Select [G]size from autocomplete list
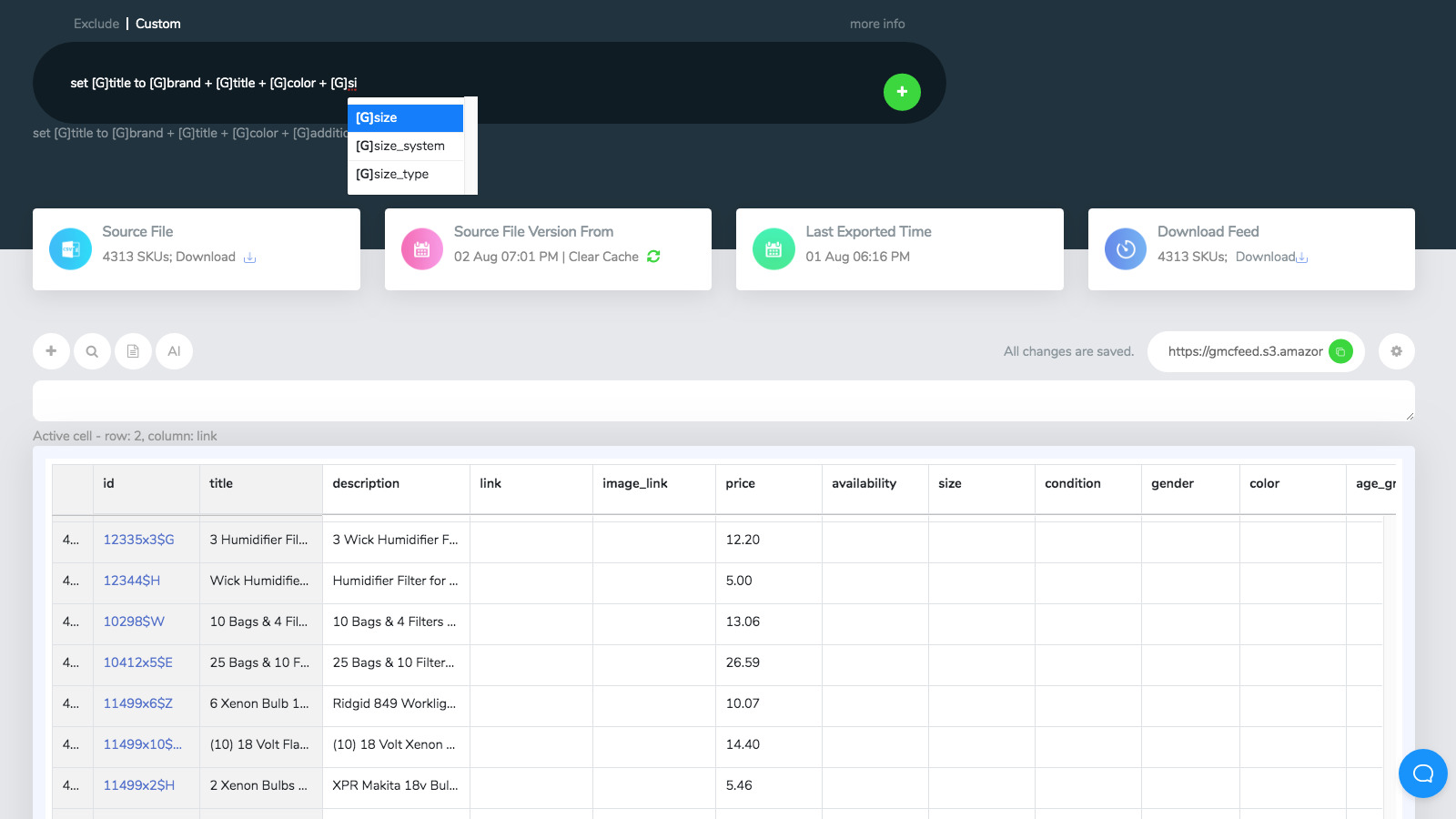Screen dimensions: 1456x819 (x=406, y=117)
